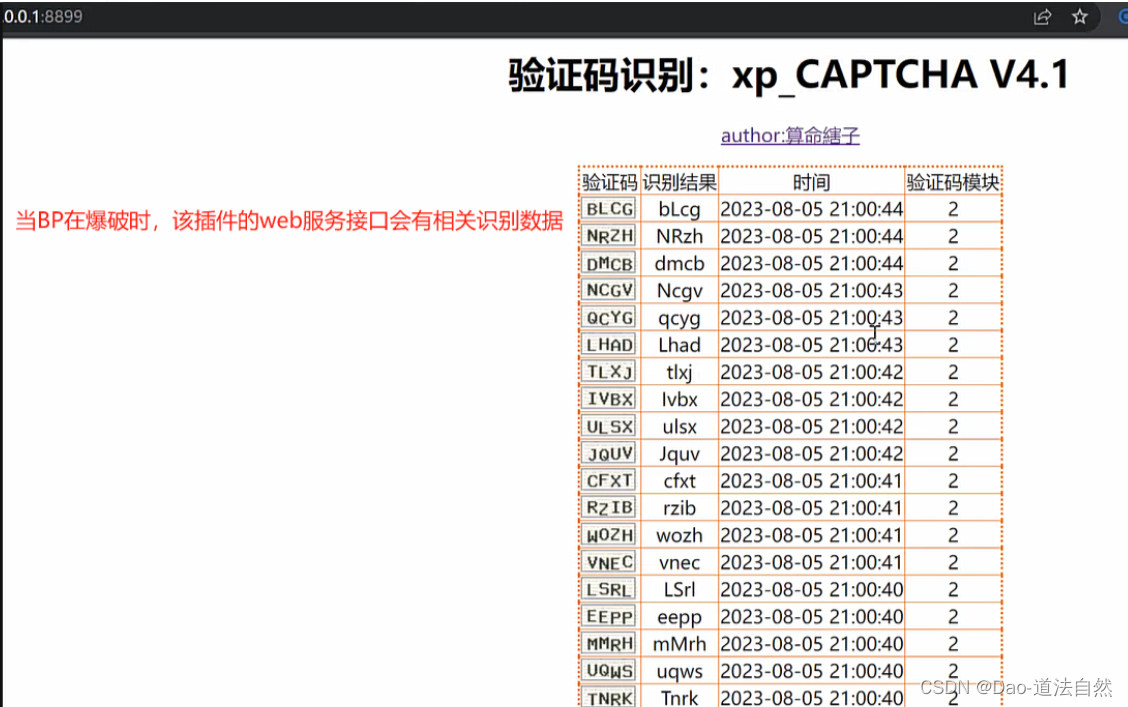Click the timestamp in the cfxt row
The width and height of the screenshot is (1128, 707).
(x=811, y=481)
